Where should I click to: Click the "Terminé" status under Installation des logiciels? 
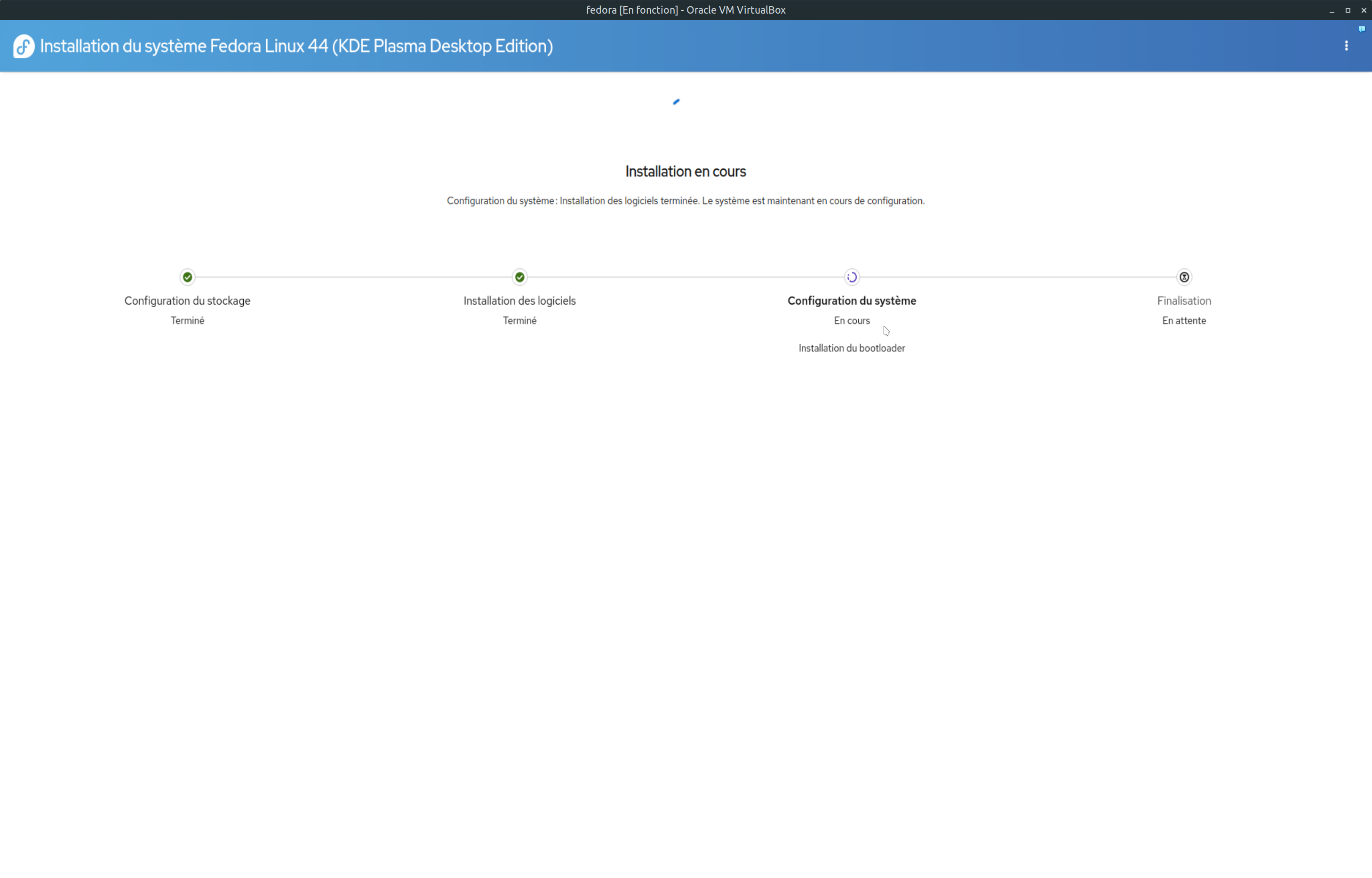(519, 320)
